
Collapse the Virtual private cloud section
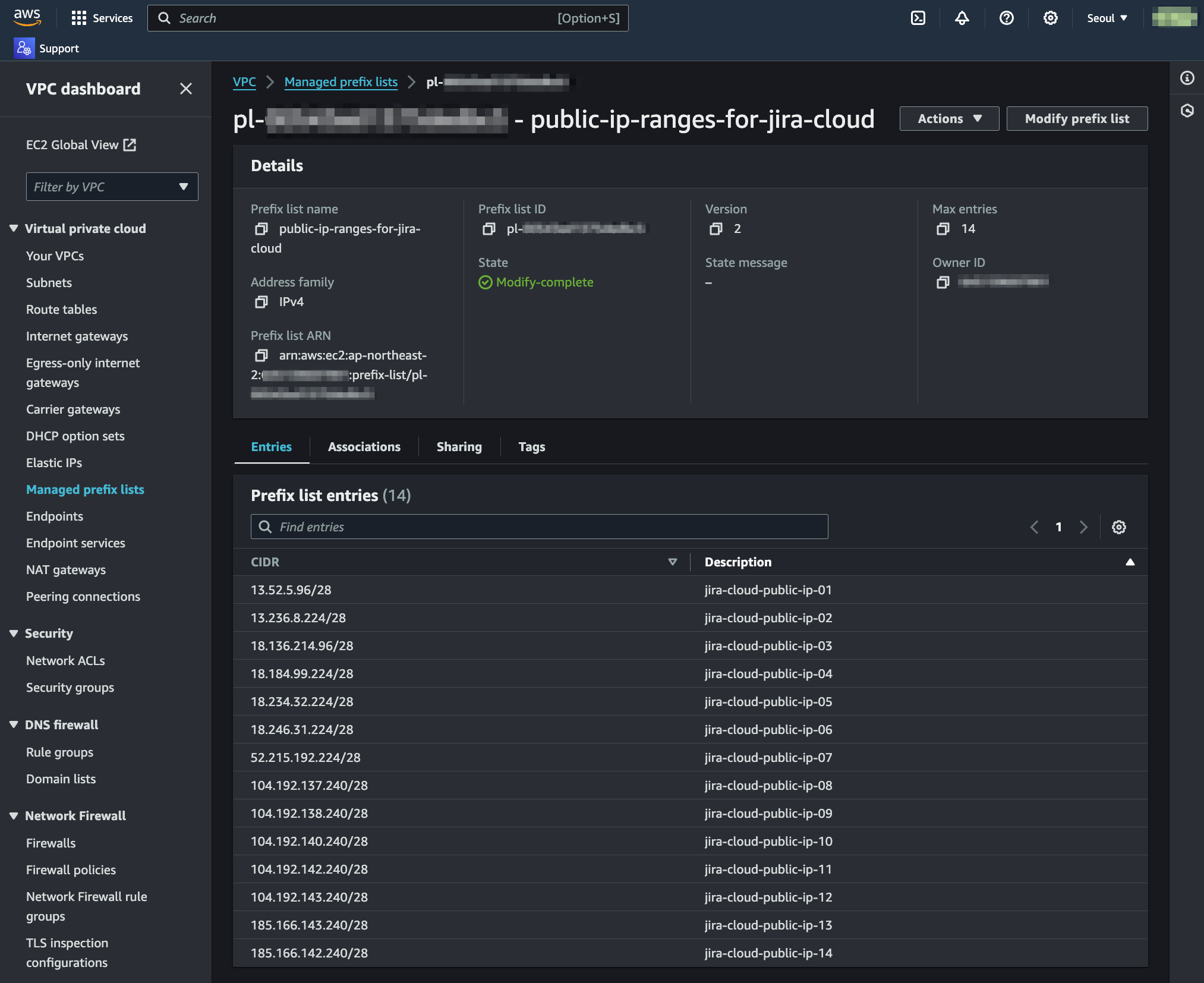14,229
